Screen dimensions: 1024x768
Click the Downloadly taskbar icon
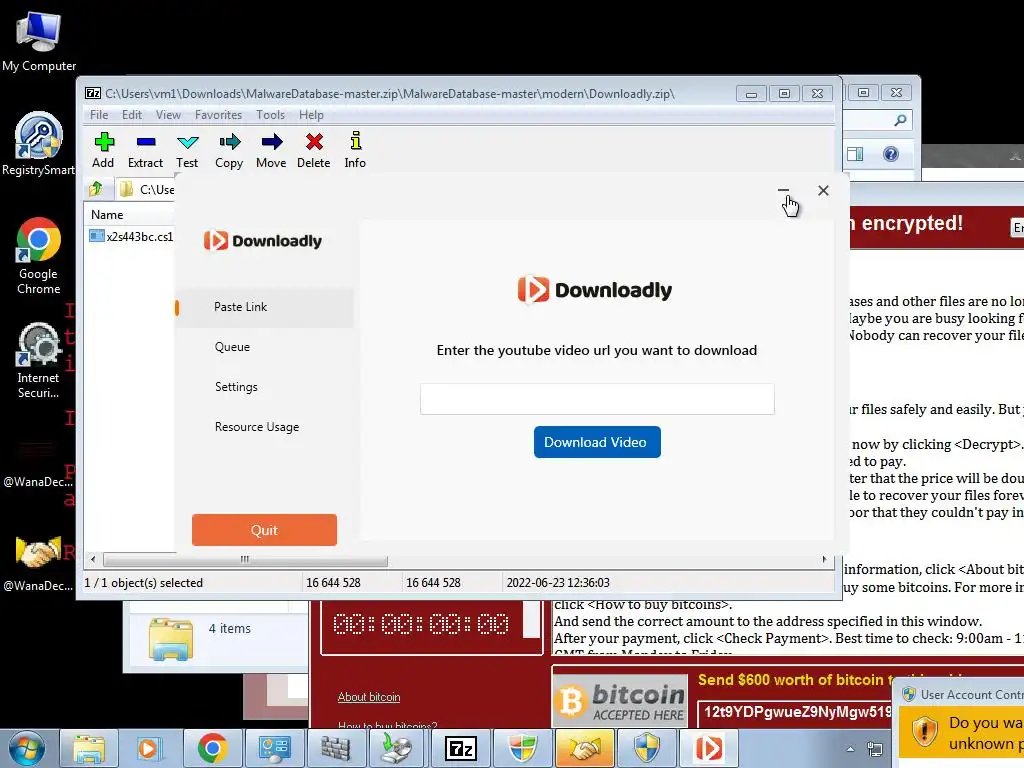point(708,748)
